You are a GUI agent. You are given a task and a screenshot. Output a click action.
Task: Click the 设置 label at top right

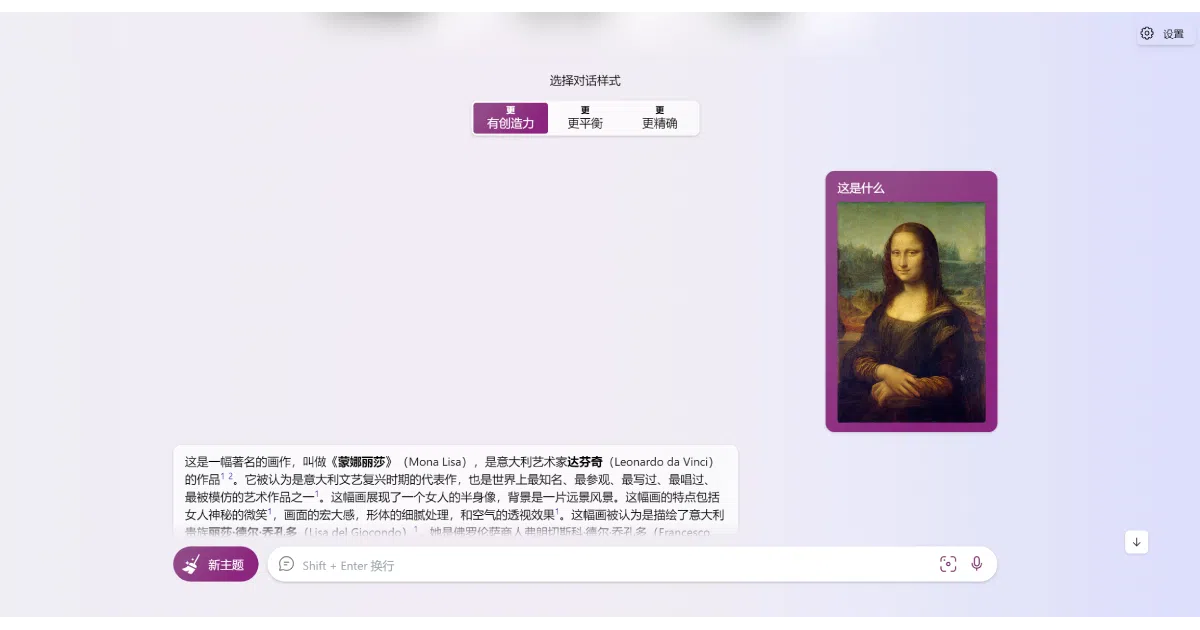click(1173, 34)
